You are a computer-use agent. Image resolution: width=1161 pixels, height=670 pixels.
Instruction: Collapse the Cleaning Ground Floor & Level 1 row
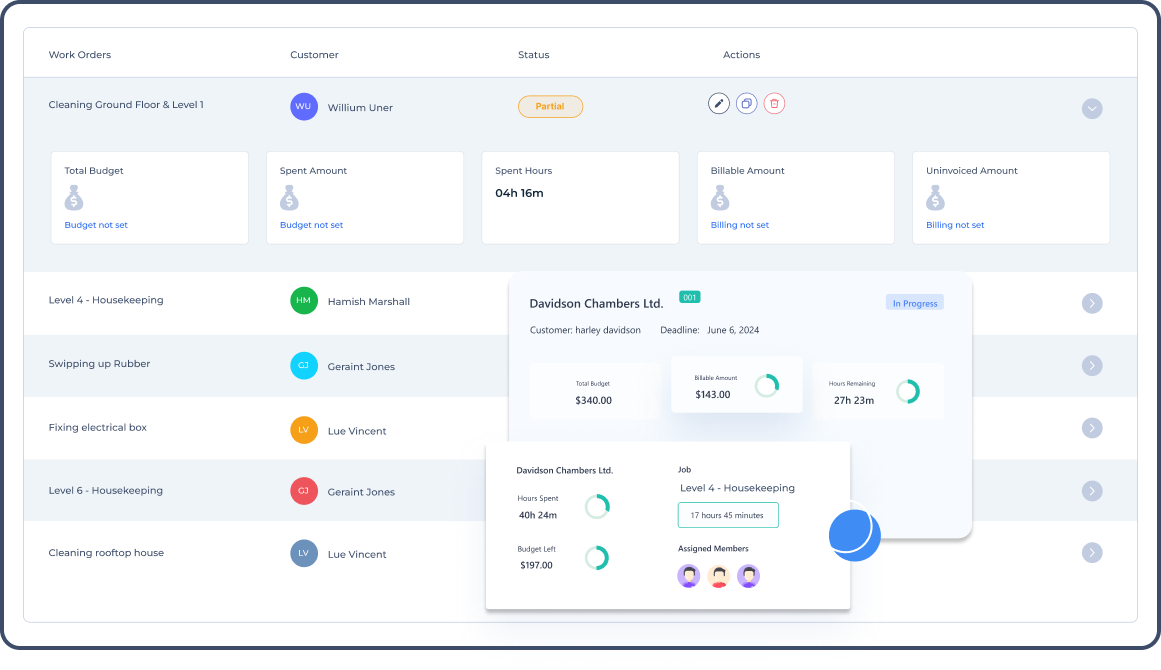pos(1092,108)
